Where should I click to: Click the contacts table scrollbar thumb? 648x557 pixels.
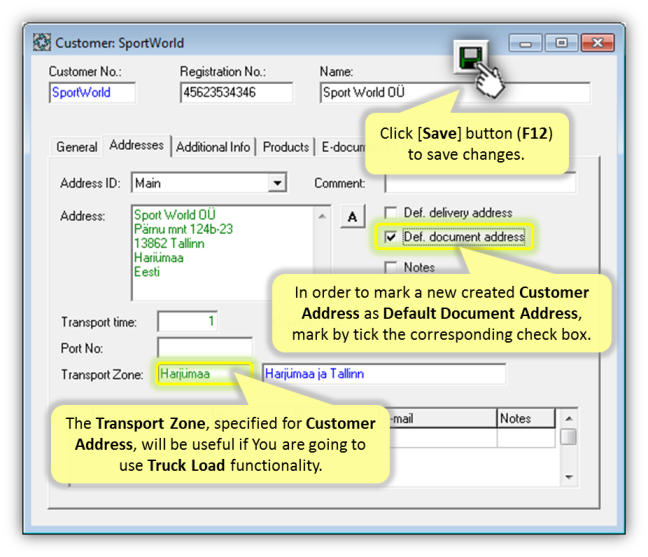click(x=569, y=437)
